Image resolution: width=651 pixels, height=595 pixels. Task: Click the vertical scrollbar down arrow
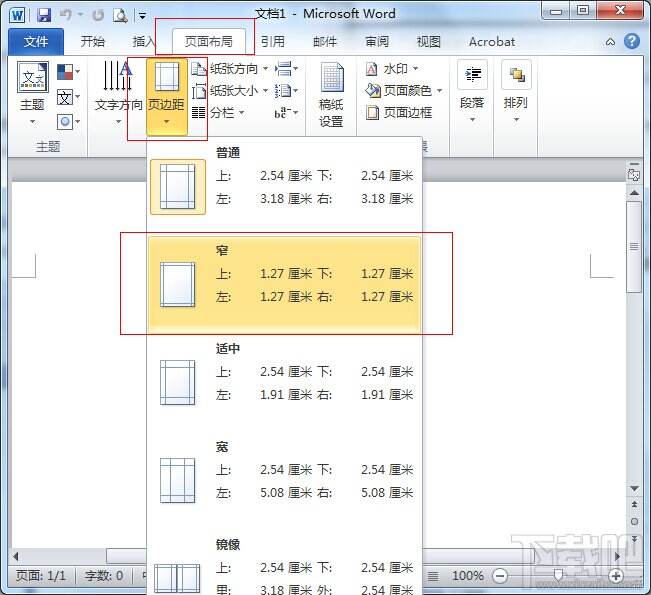(634, 488)
